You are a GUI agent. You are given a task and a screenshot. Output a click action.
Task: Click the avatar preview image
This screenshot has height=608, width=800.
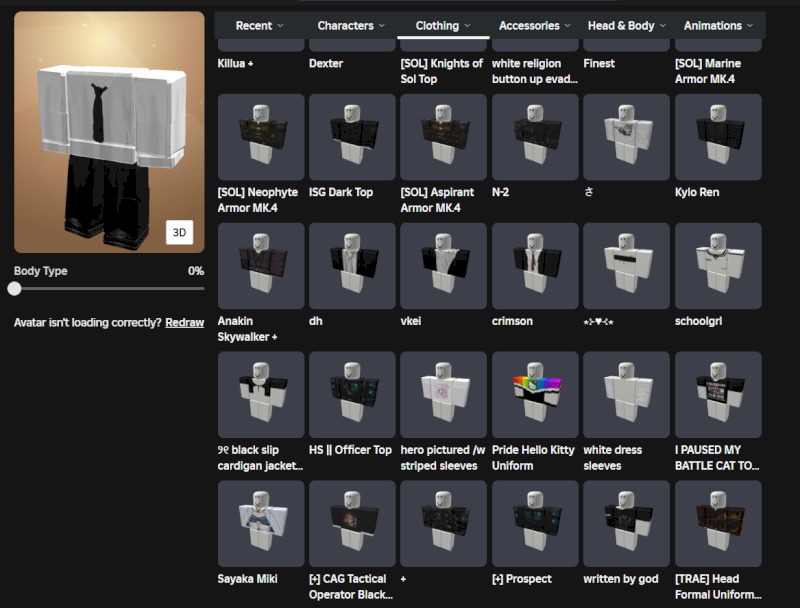coord(109,132)
